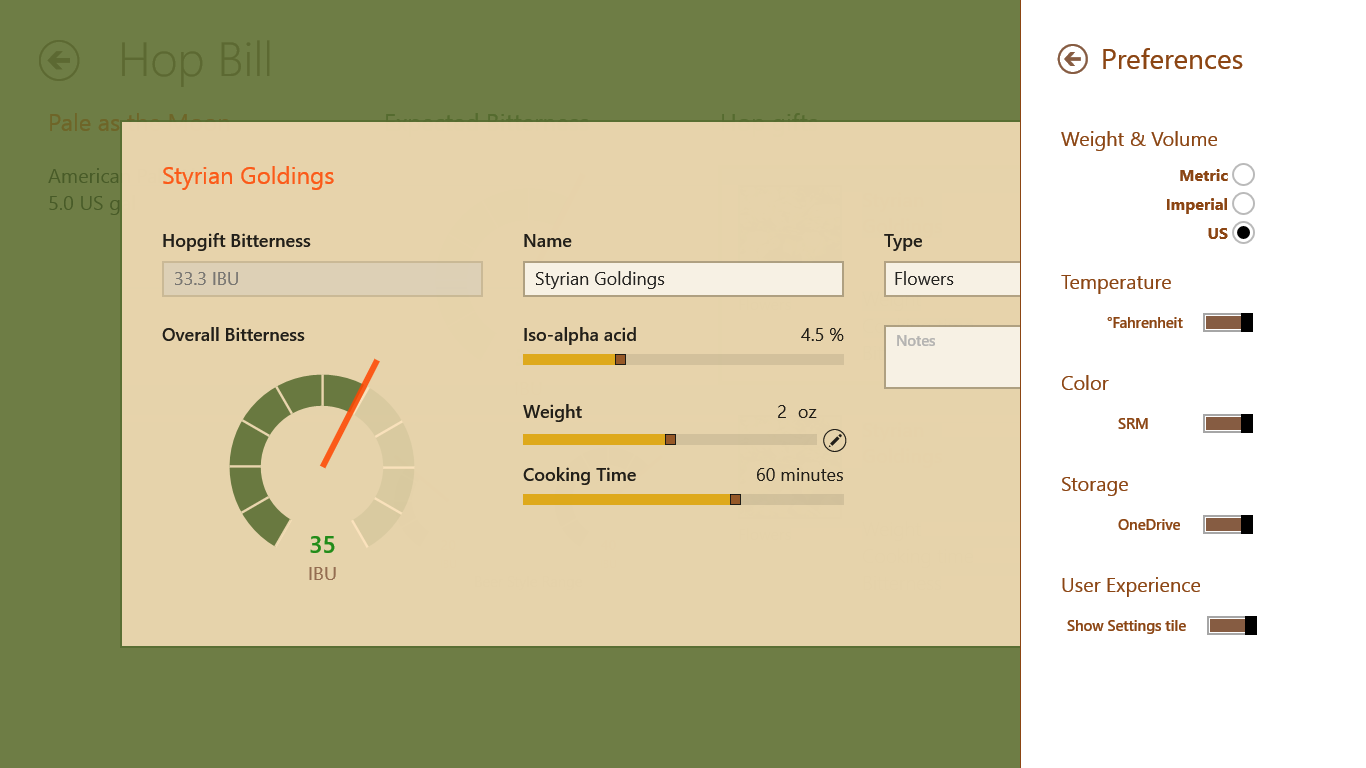The width and height of the screenshot is (1366, 768).
Task: Click into the Notes text area
Action: click(952, 357)
